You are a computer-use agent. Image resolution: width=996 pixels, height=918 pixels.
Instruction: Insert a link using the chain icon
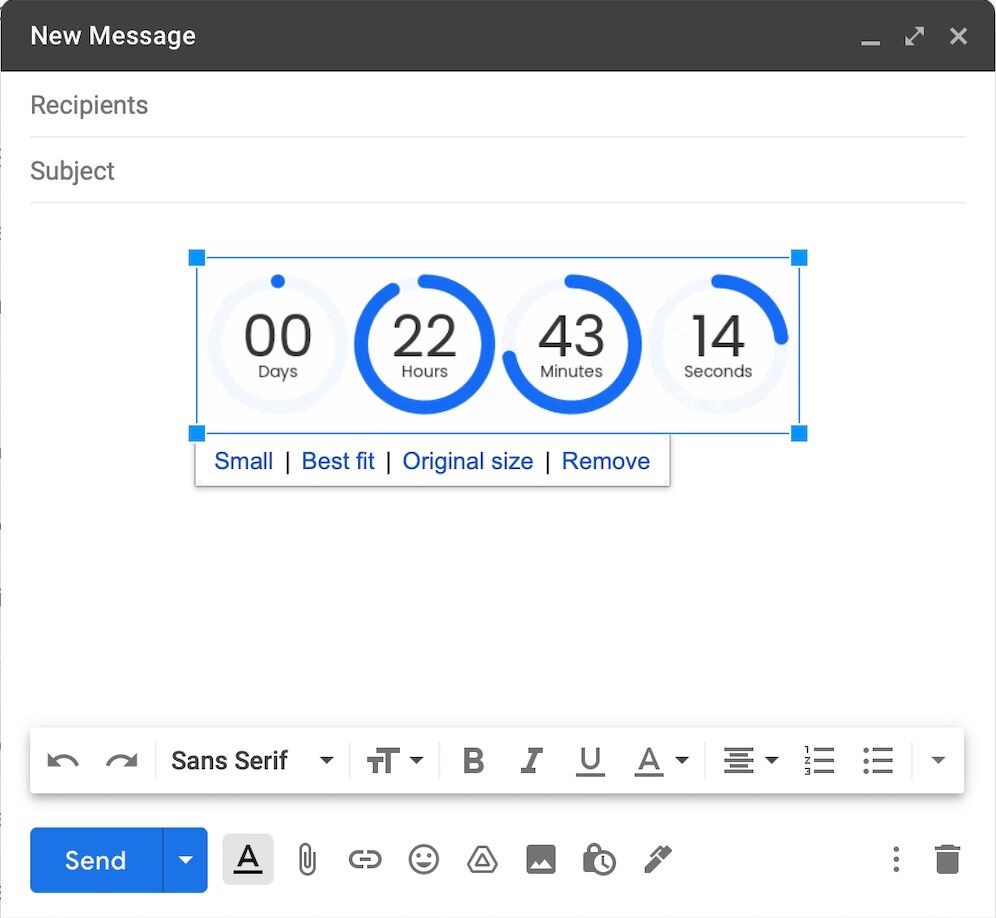(x=365, y=859)
